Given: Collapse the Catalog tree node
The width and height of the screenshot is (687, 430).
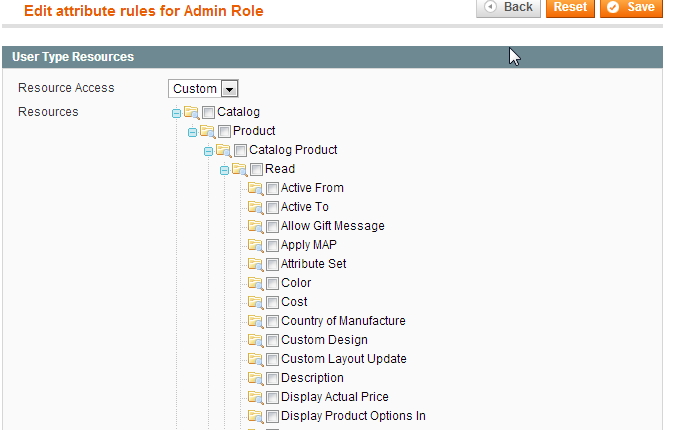Looking at the screenshot, I should [176, 114].
